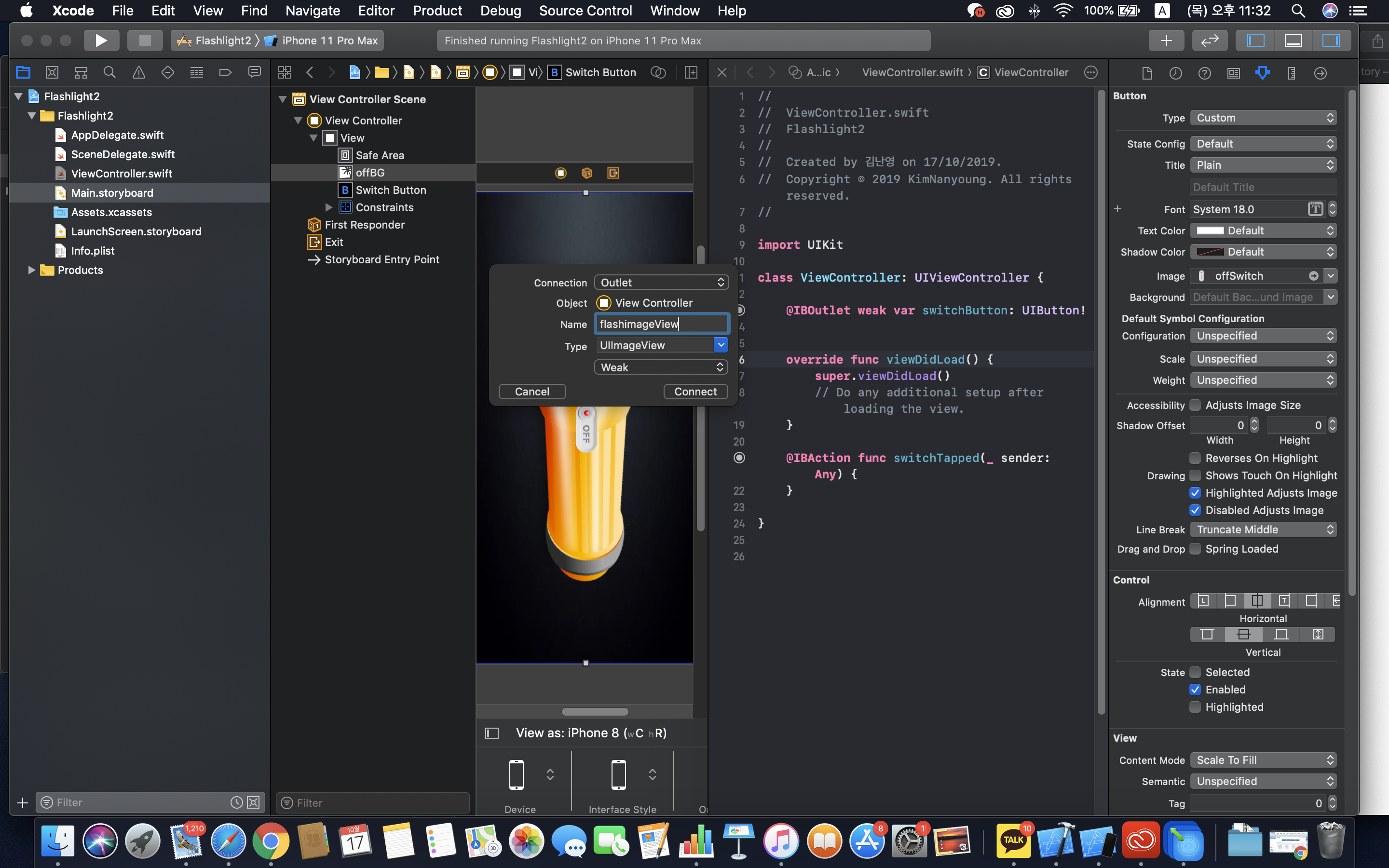The height and width of the screenshot is (868, 1389).
Task: Toggle the inspectors panel on right
Action: tap(1331, 40)
